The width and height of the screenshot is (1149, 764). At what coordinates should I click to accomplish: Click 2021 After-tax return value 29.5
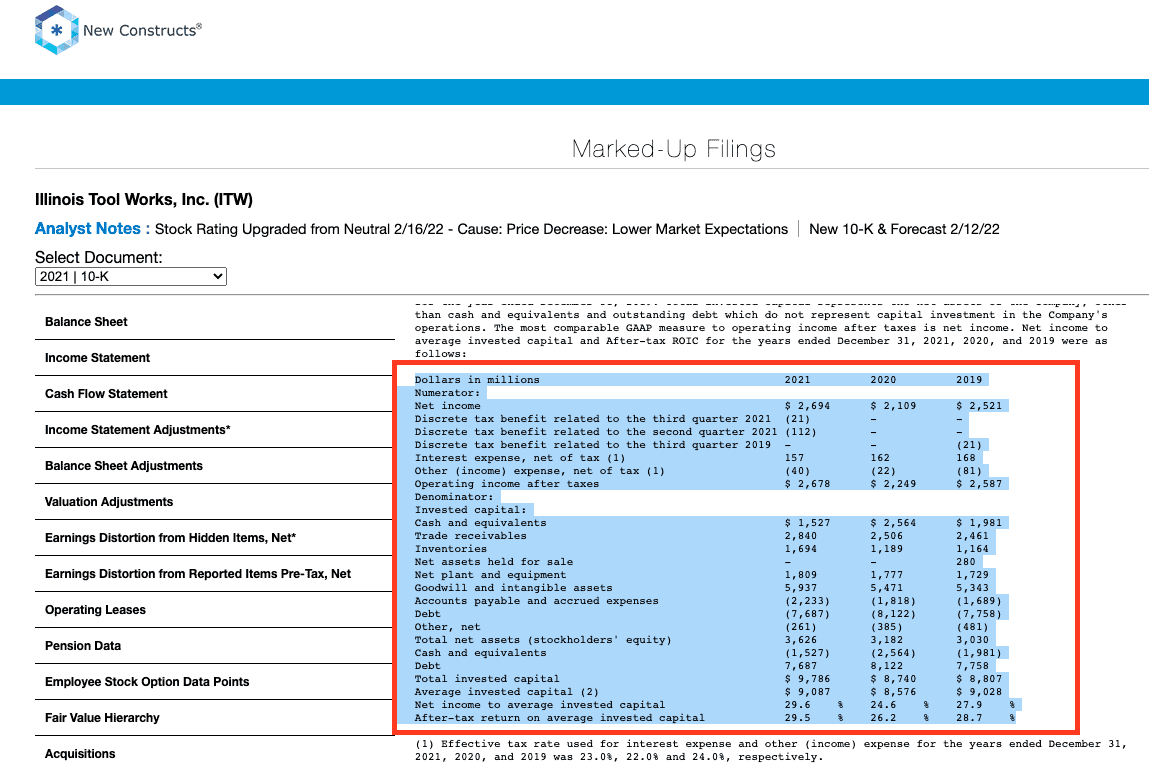coord(797,719)
